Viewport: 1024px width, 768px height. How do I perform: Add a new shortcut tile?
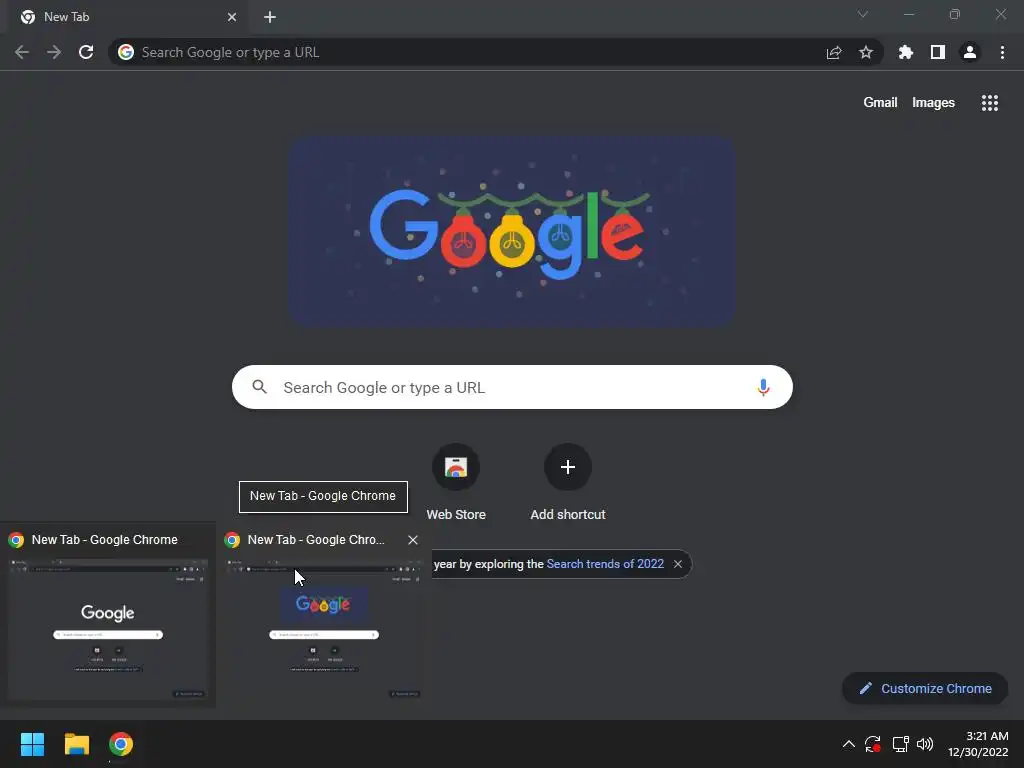pos(568,483)
